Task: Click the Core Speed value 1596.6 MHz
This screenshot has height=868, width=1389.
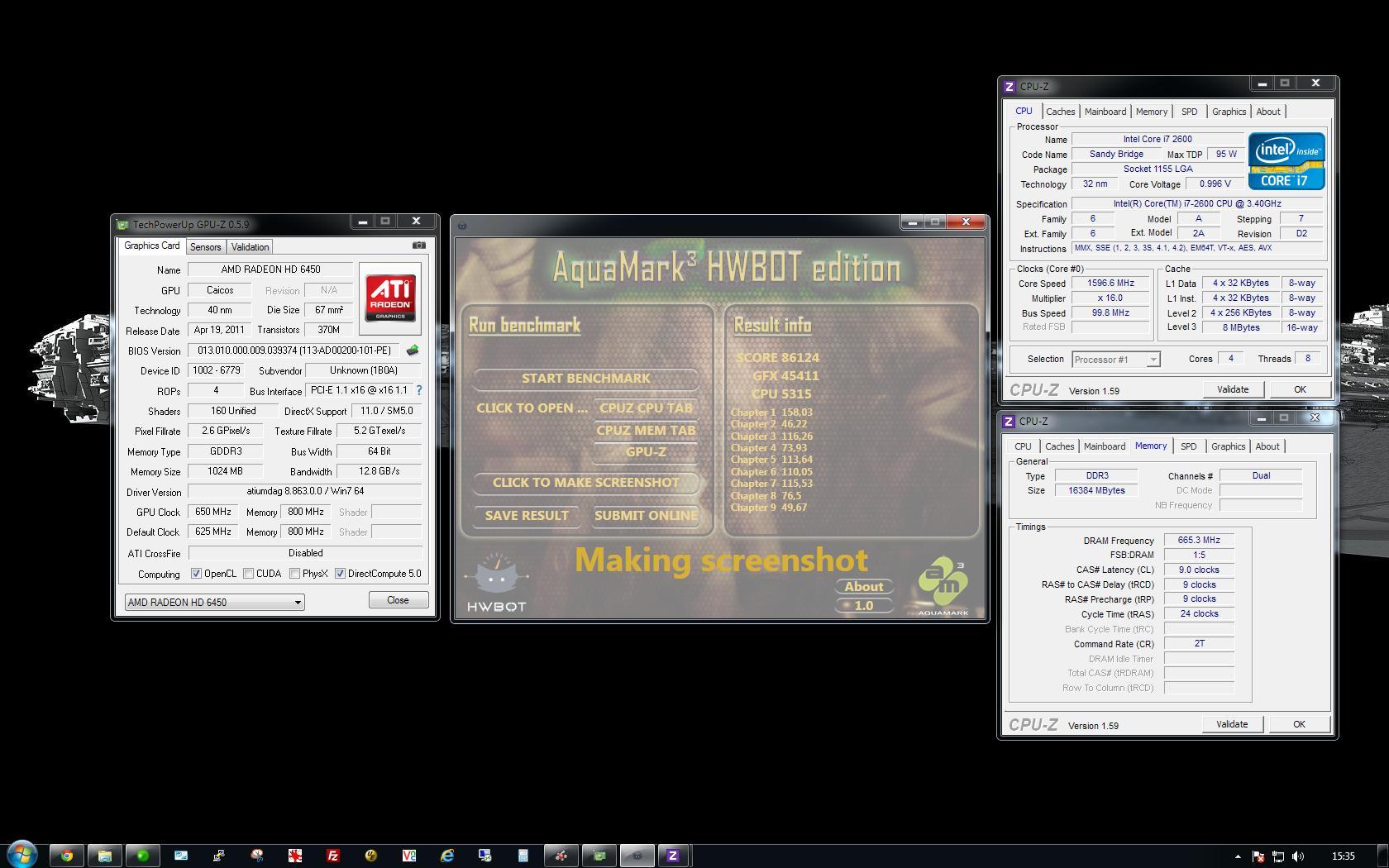Action: [1110, 283]
